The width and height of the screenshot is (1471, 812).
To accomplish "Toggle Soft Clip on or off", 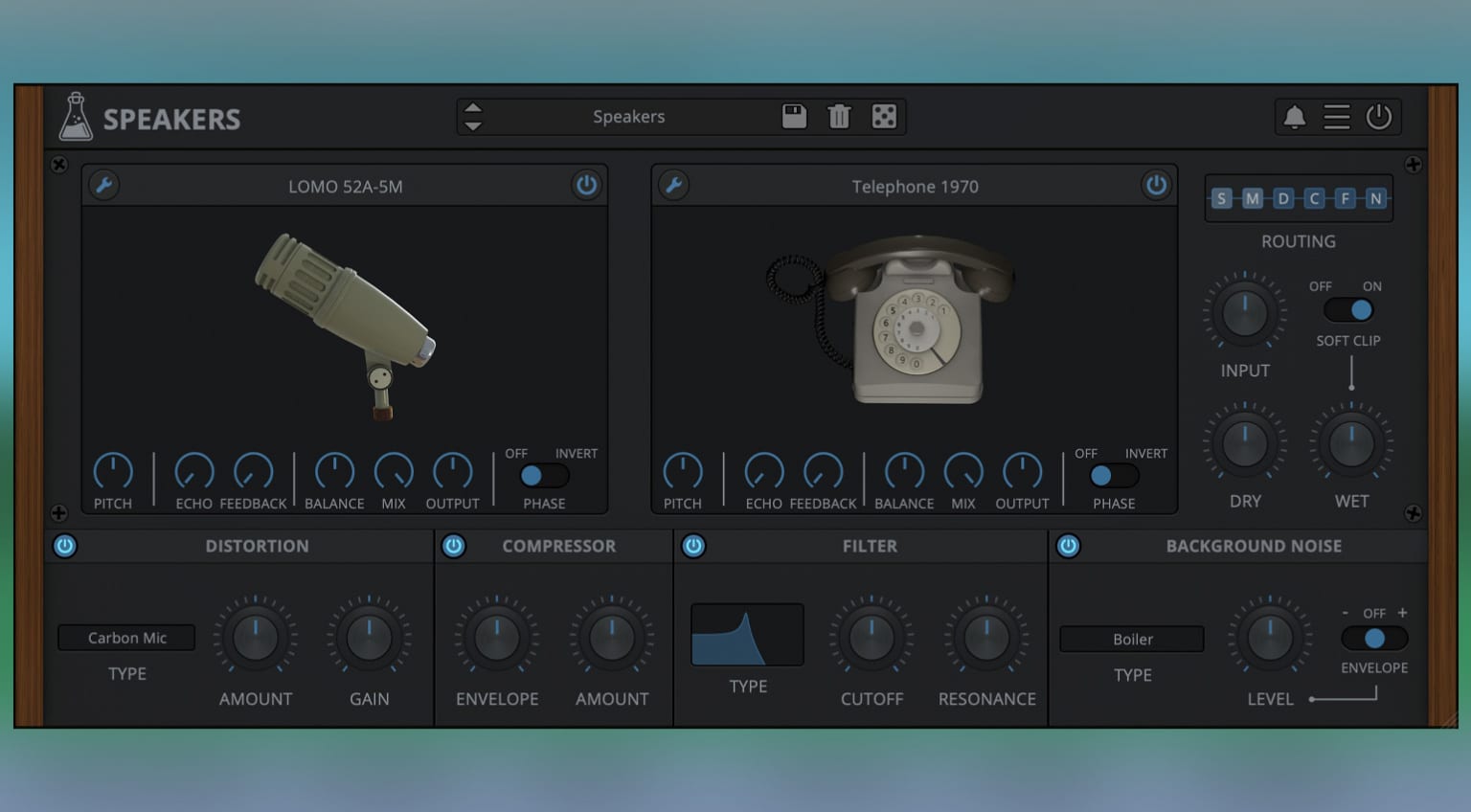I will click(x=1349, y=308).
